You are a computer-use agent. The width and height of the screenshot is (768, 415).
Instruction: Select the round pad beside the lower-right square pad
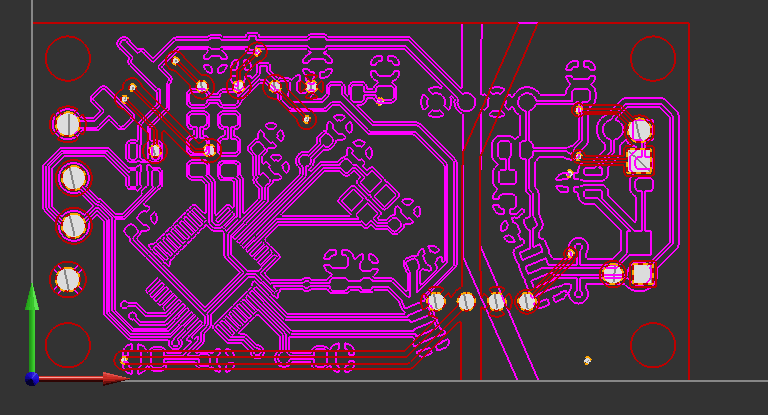pos(613,274)
